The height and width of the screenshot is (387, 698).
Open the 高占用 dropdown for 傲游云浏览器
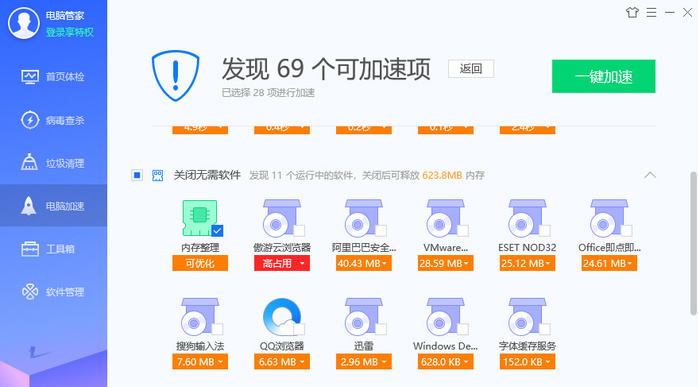282,263
